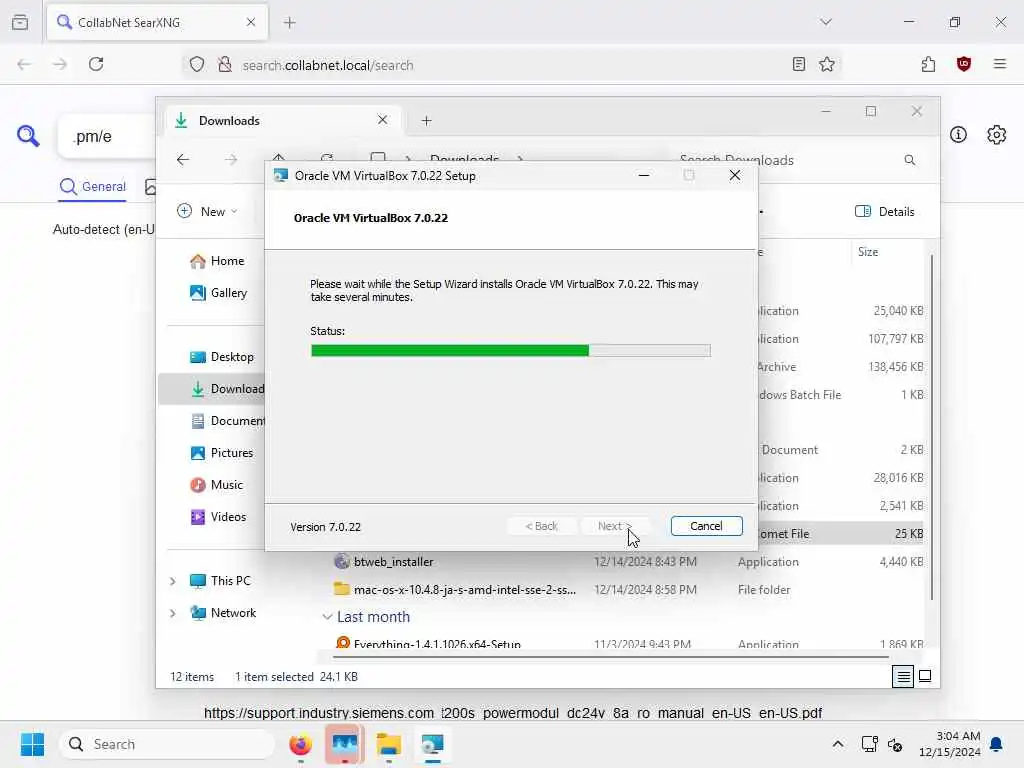Expand the Network tree node
This screenshot has height=768, width=1024.
[x=172, y=613]
